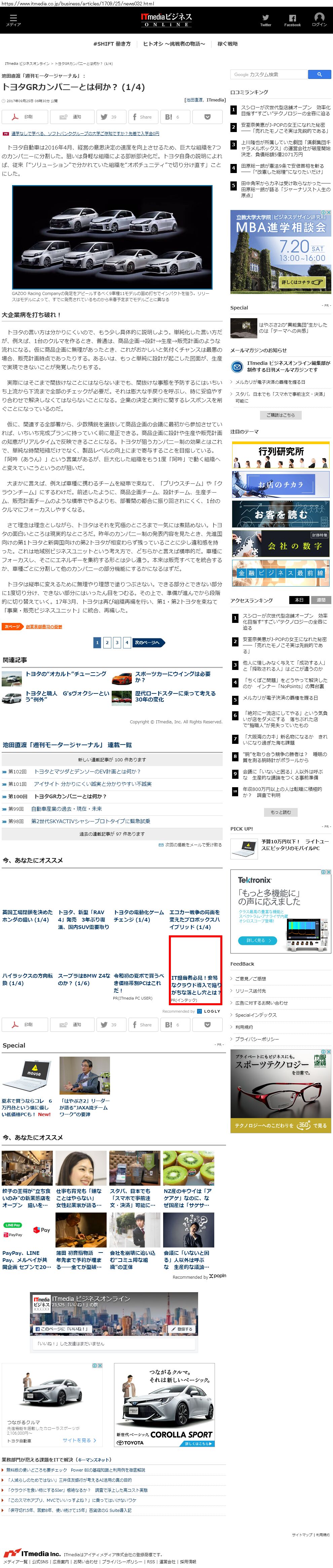
Task: Open ご意見／ご感想 chevron link
Action: tap(250, 978)
